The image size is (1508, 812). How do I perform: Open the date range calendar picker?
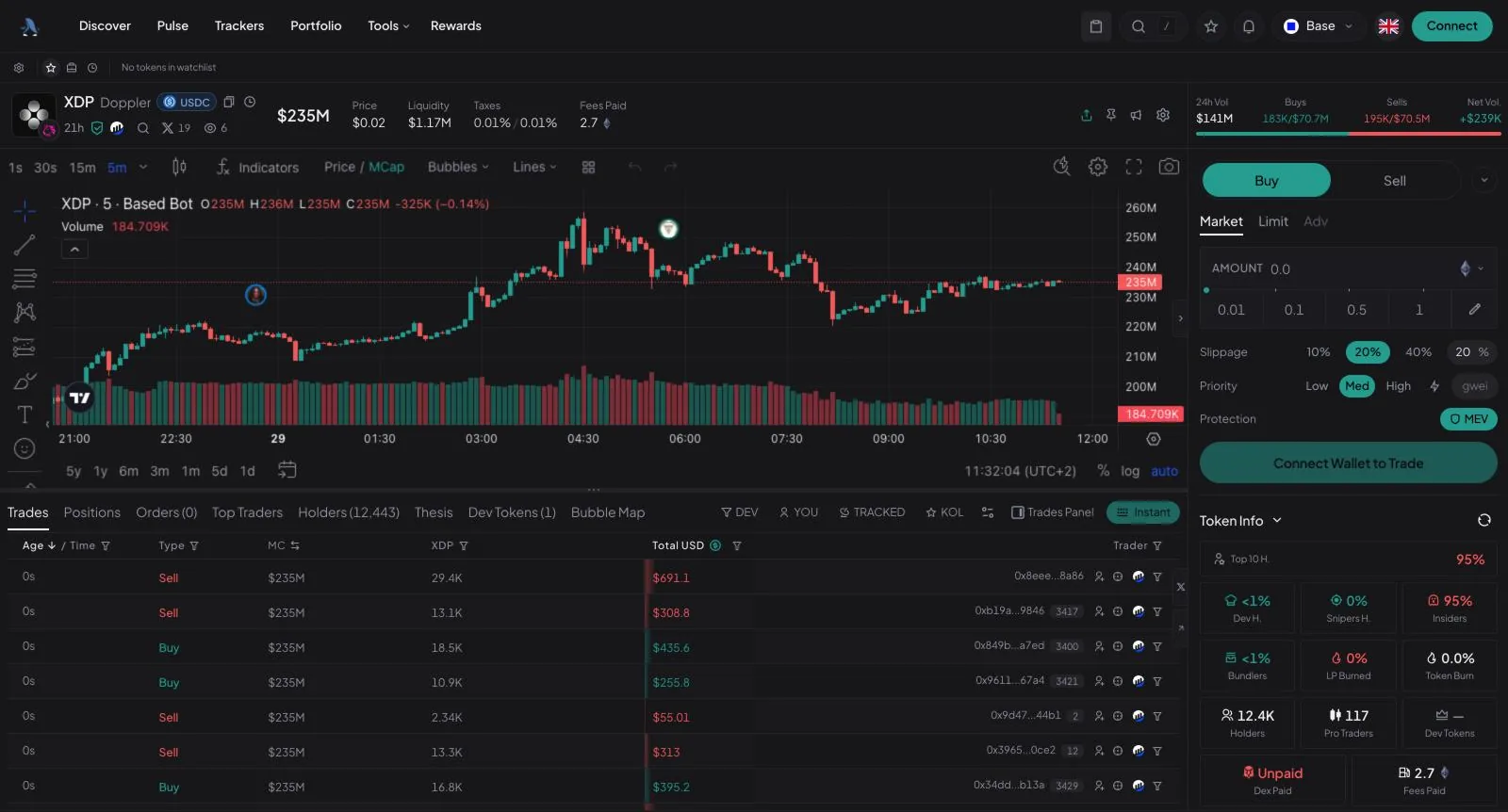pyautogui.click(x=287, y=469)
